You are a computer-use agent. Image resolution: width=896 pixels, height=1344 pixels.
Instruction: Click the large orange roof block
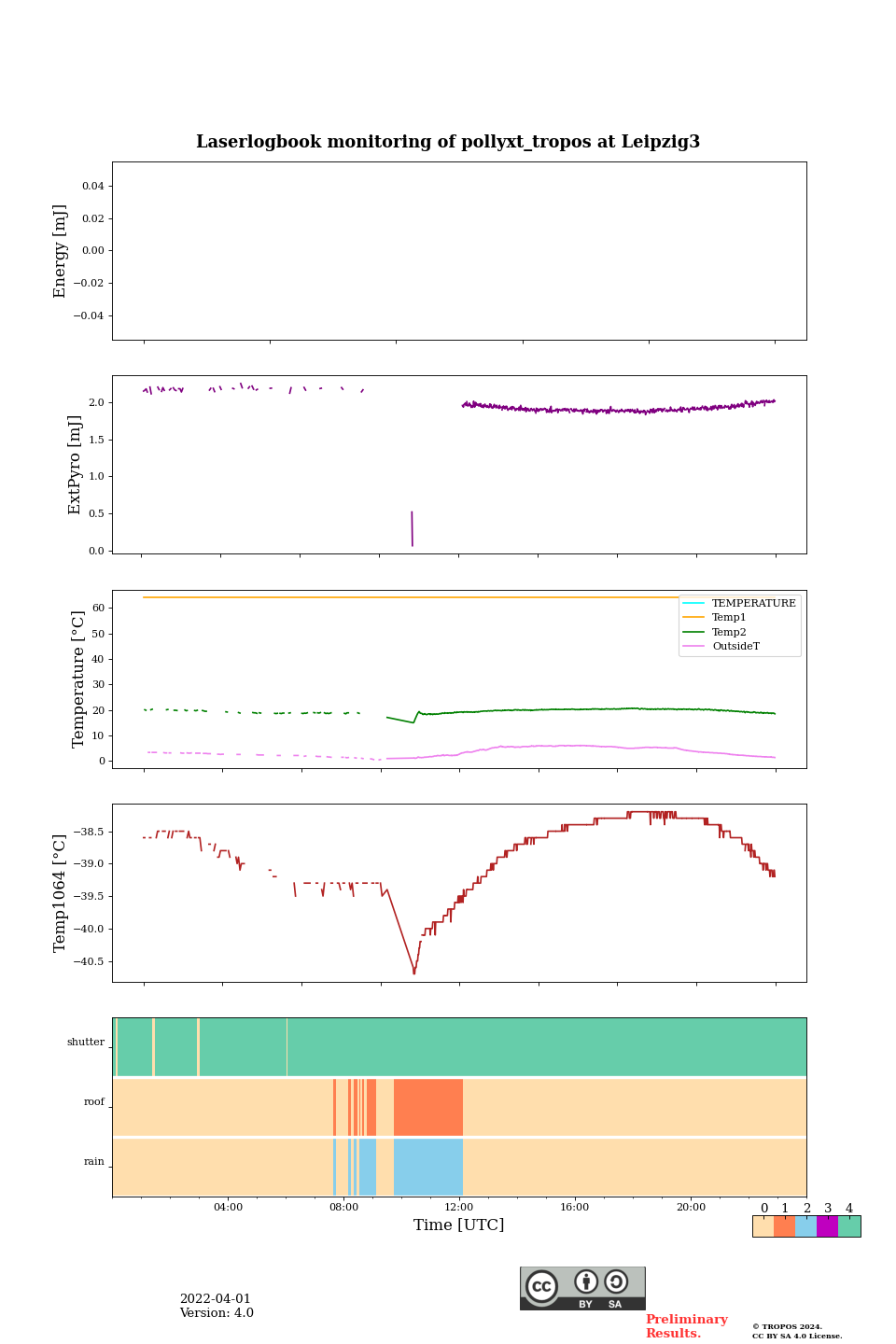(x=428, y=1107)
